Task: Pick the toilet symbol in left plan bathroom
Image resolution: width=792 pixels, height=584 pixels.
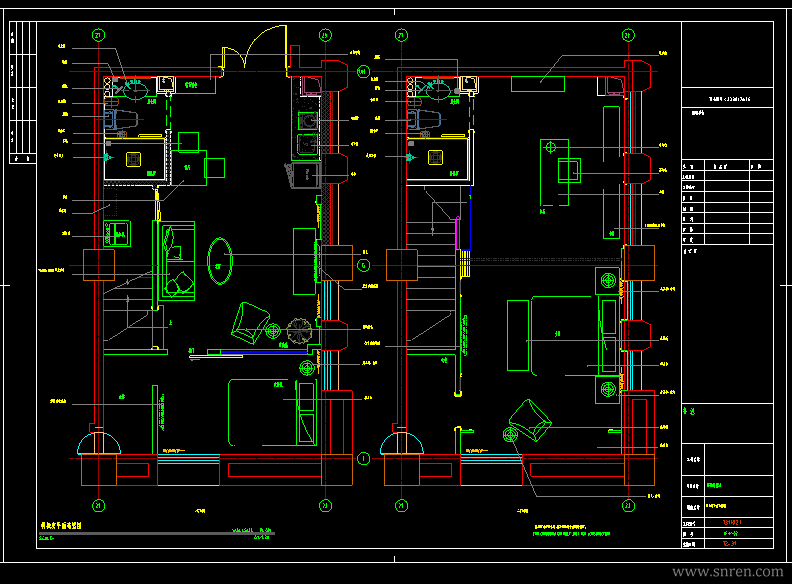Action: tap(121, 120)
